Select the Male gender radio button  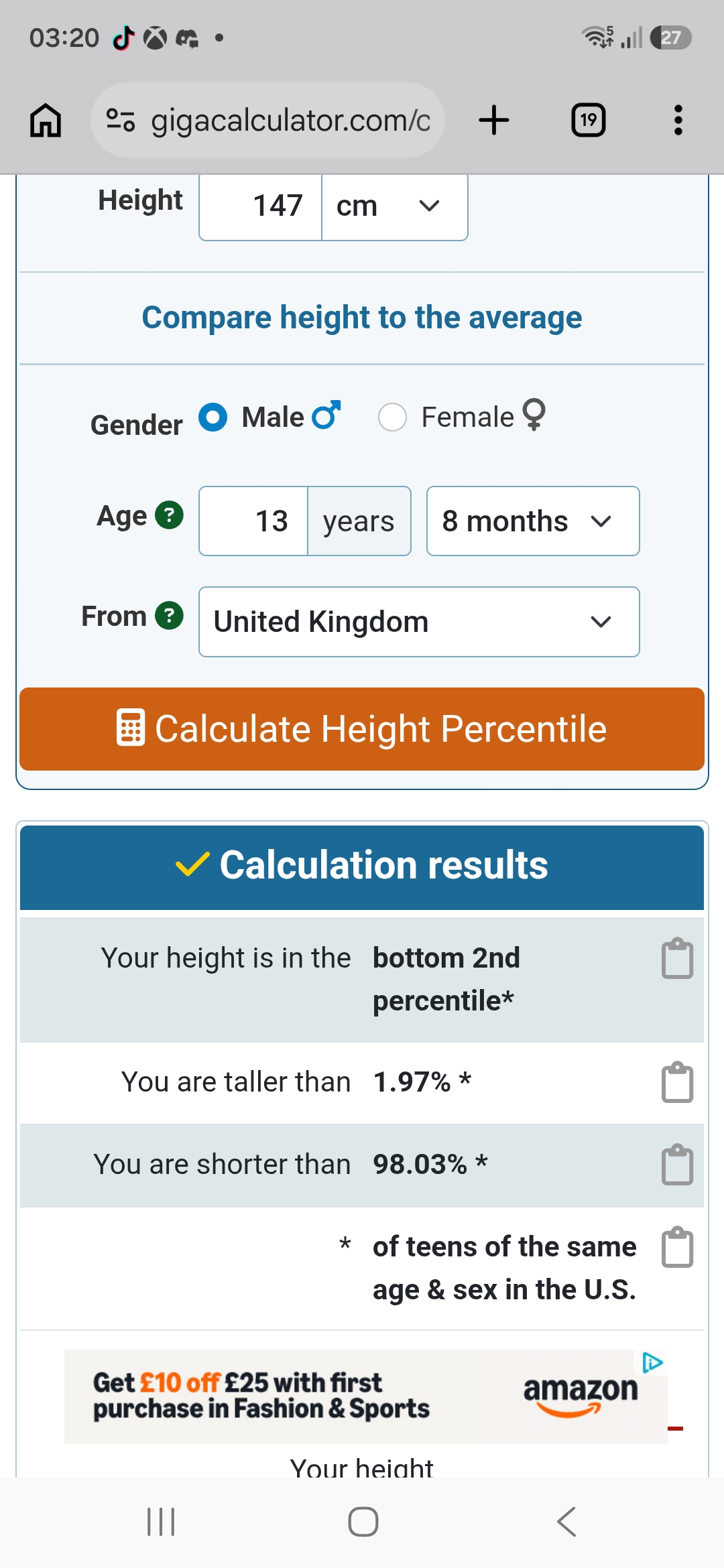point(213,417)
